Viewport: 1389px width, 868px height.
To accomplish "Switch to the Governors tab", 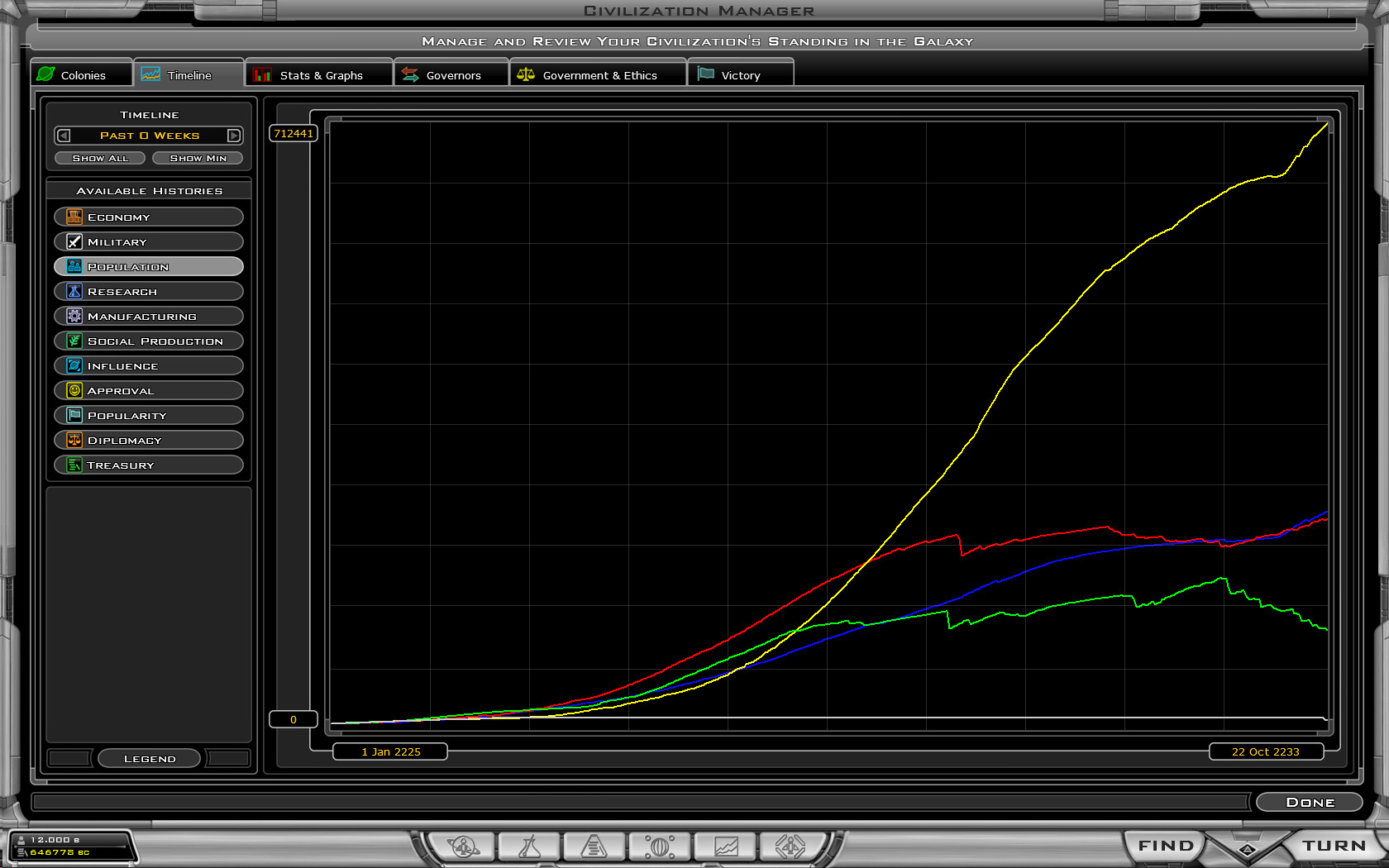I will [451, 75].
